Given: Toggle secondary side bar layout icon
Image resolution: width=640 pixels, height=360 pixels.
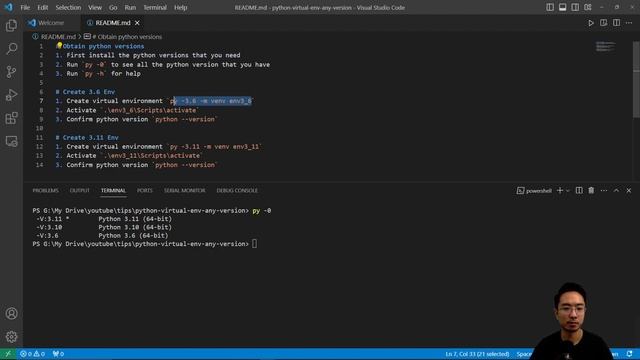Looking at the screenshot, I should click(575, 7).
